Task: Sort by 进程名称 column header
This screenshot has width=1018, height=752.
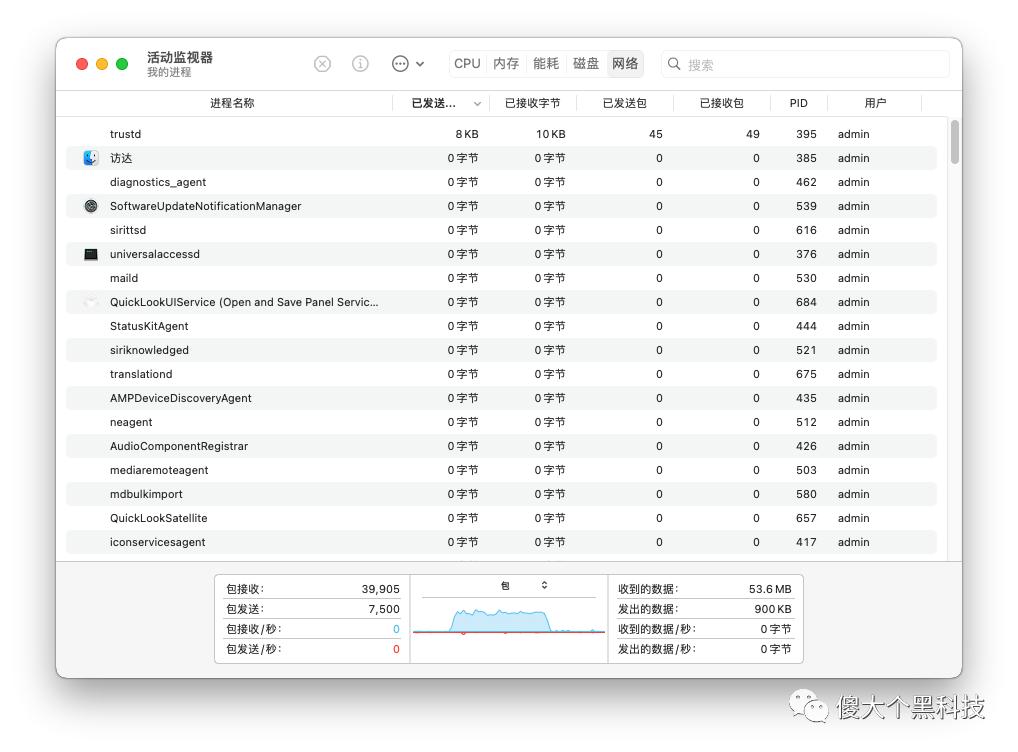Action: click(x=232, y=103)
